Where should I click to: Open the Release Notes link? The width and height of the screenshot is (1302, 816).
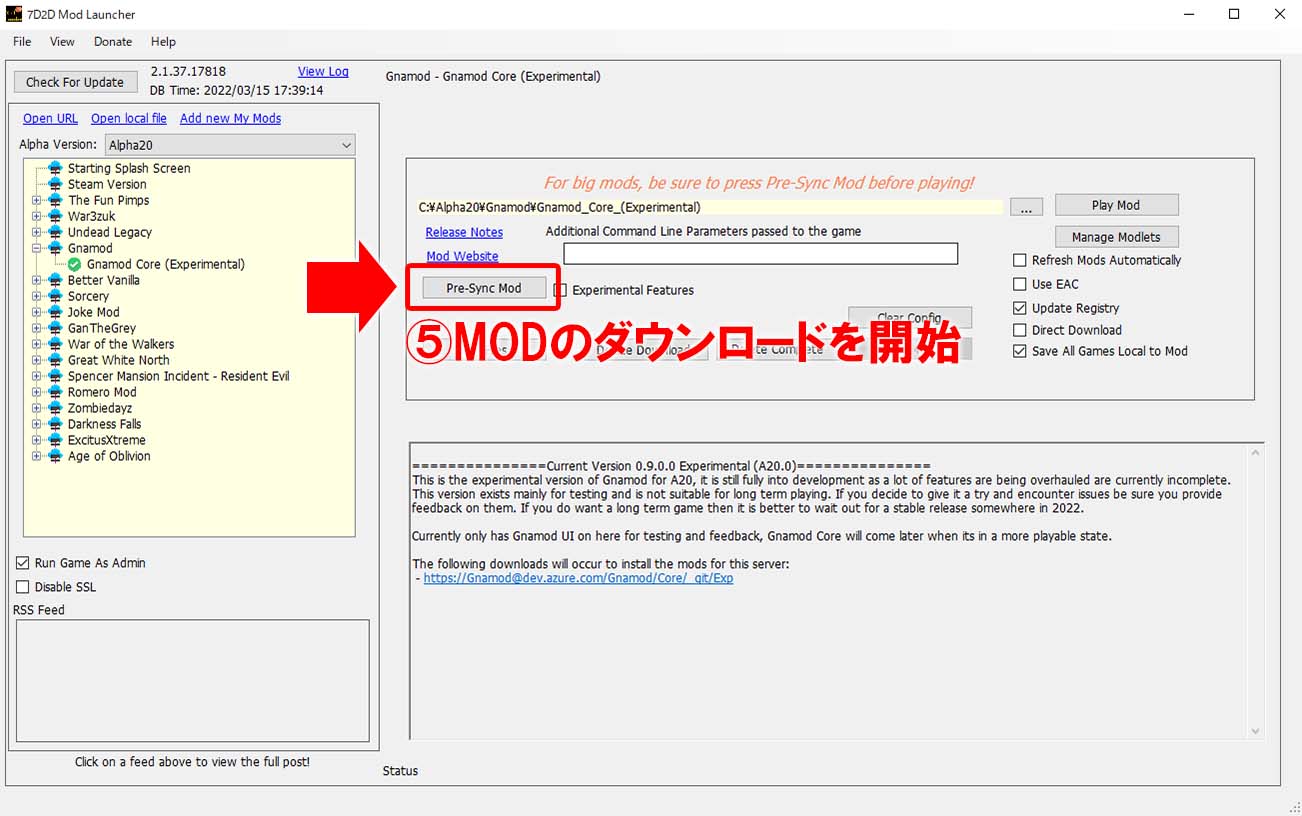464,232
